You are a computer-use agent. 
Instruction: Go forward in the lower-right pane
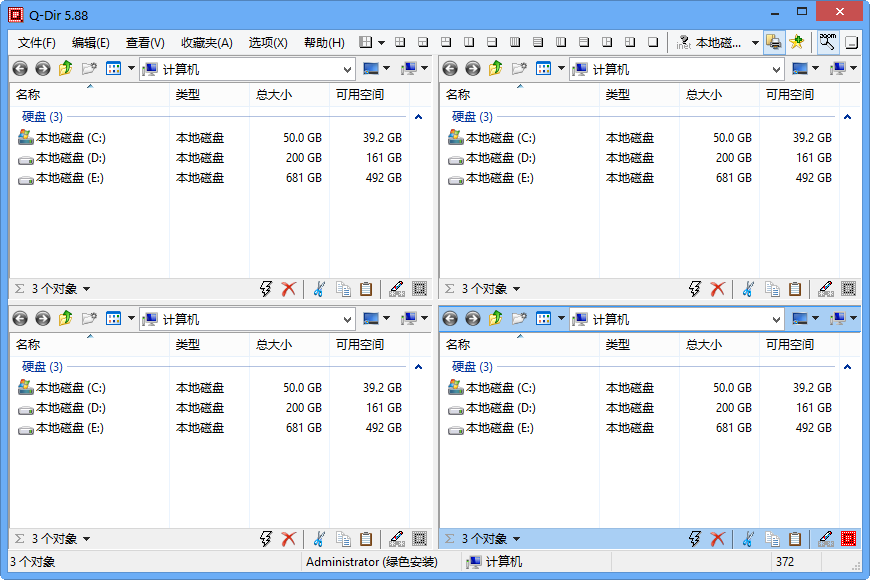tap(473, 319)
